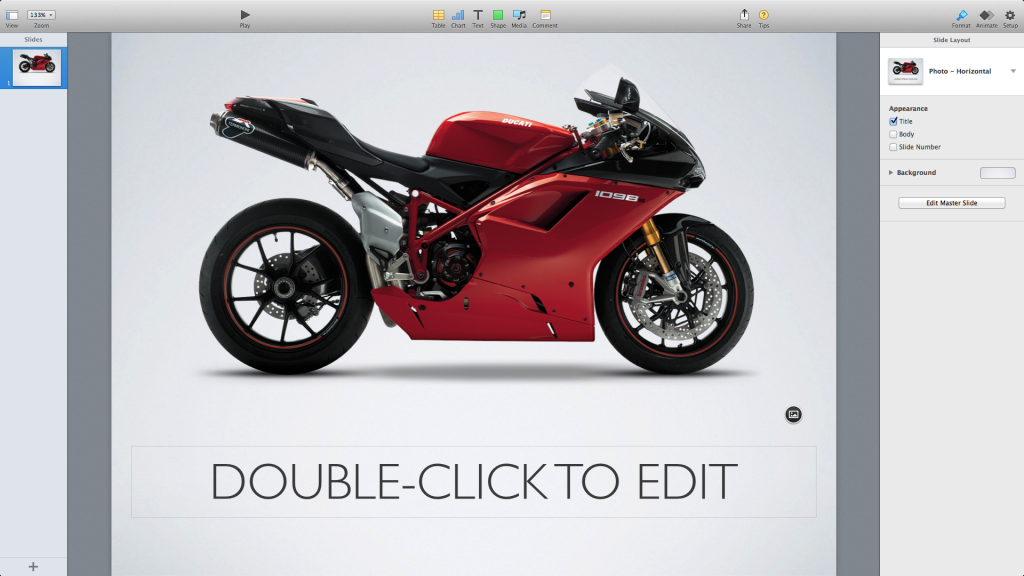The image size is (1024, 576).
Task: Uncheck the Title checkbox
Action: point(893,121)
